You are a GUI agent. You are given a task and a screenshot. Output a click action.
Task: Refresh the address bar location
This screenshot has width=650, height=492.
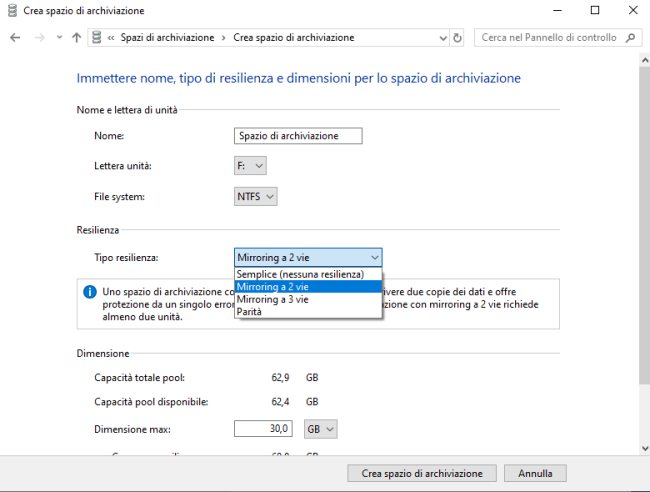pos(458,38)
